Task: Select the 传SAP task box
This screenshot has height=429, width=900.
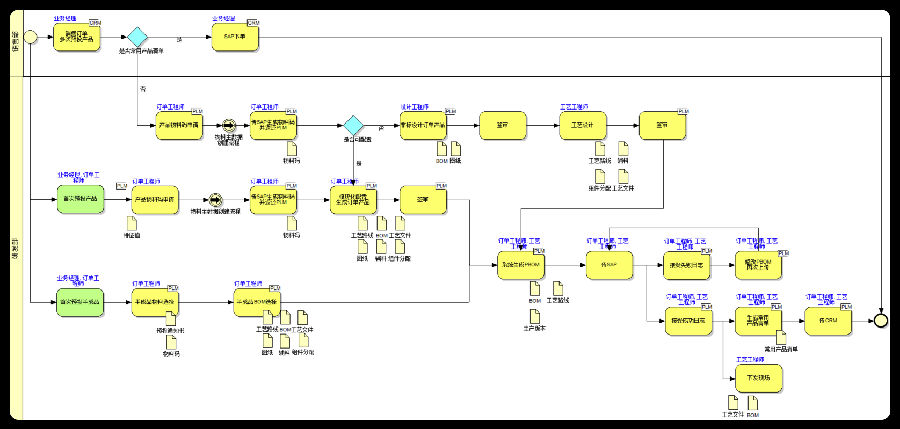Action: pyautogui.click(x=610, y=265)
